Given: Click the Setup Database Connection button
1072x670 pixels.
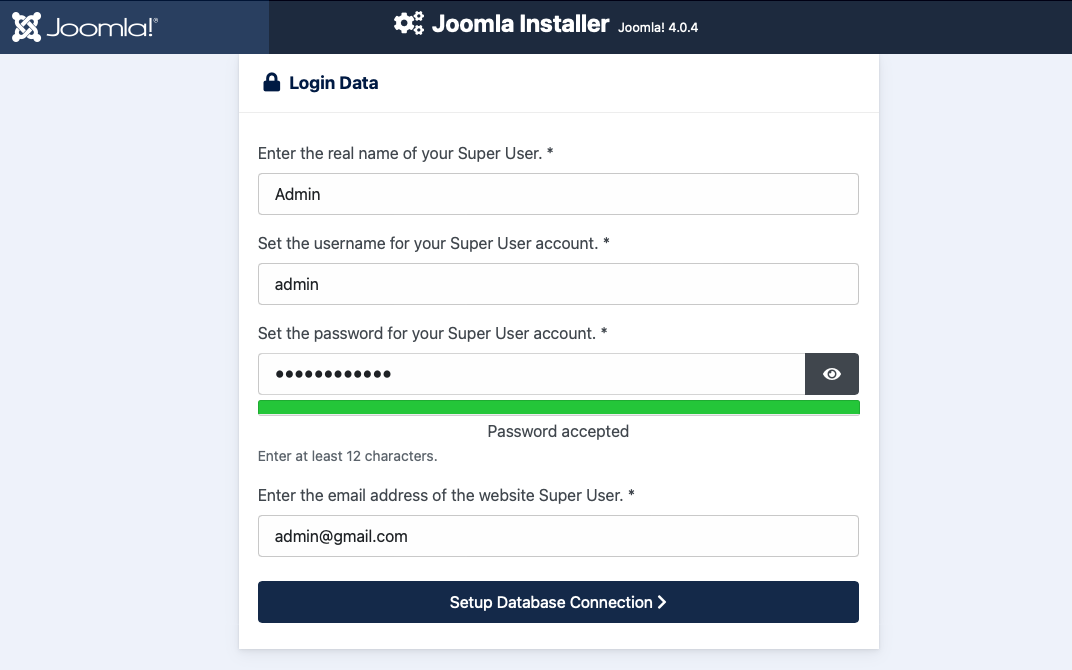Looking at the screenshot, I should pos(558,602).
